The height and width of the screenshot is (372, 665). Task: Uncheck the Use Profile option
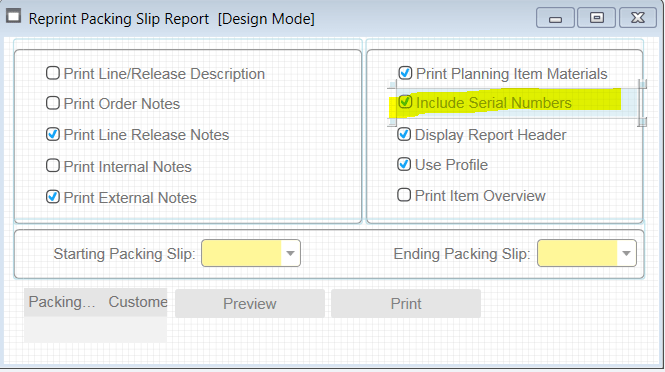tap(404, 164)
